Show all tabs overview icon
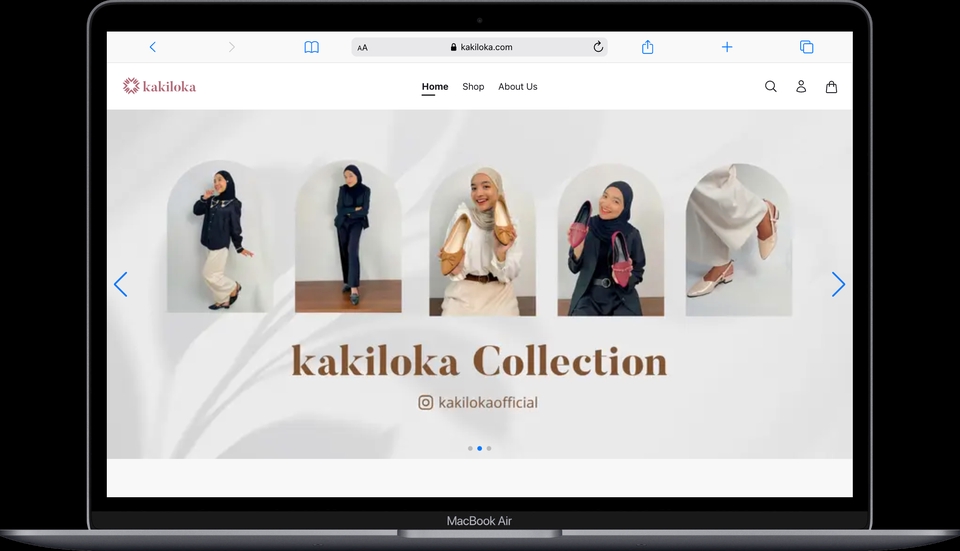Screen dimensions: 960x551 (806, 47)
